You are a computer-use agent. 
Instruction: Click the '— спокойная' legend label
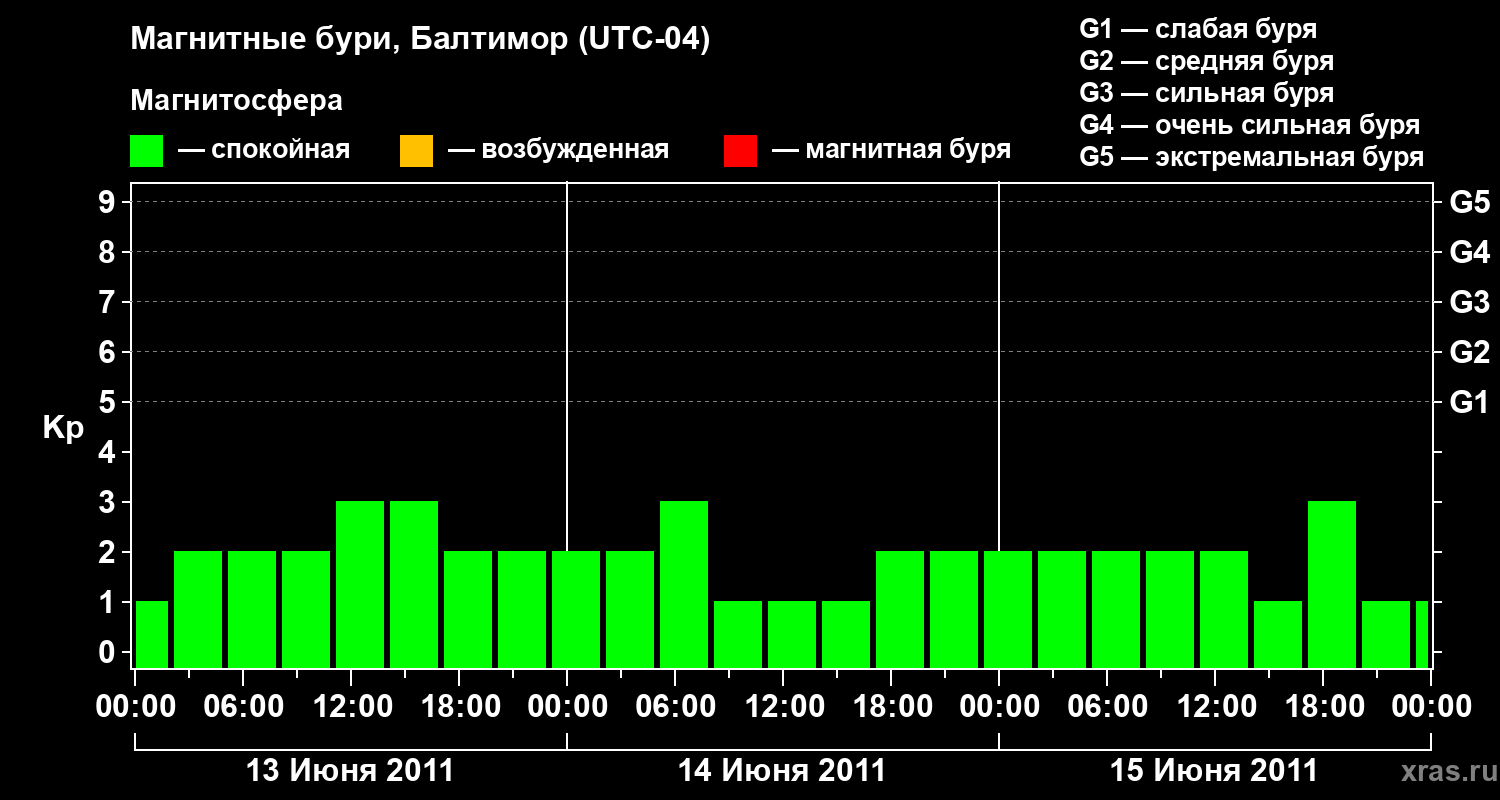tap(264, 150)
